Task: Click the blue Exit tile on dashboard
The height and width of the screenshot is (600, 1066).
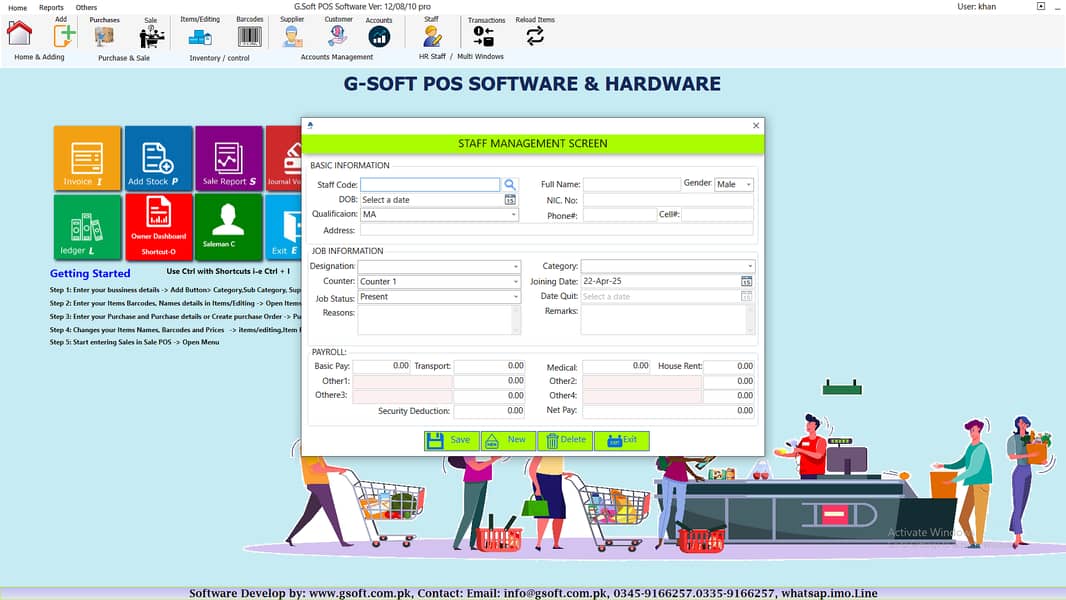Action: (283, 227)
